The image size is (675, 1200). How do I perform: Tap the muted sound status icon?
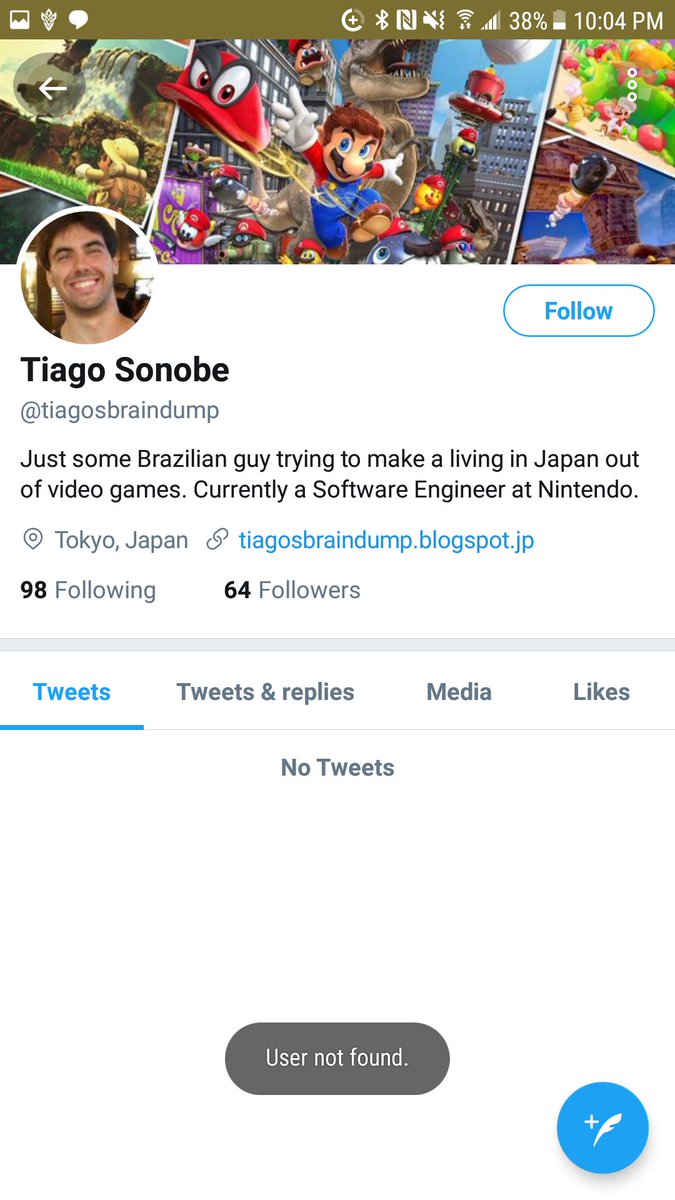pos(434,19)
